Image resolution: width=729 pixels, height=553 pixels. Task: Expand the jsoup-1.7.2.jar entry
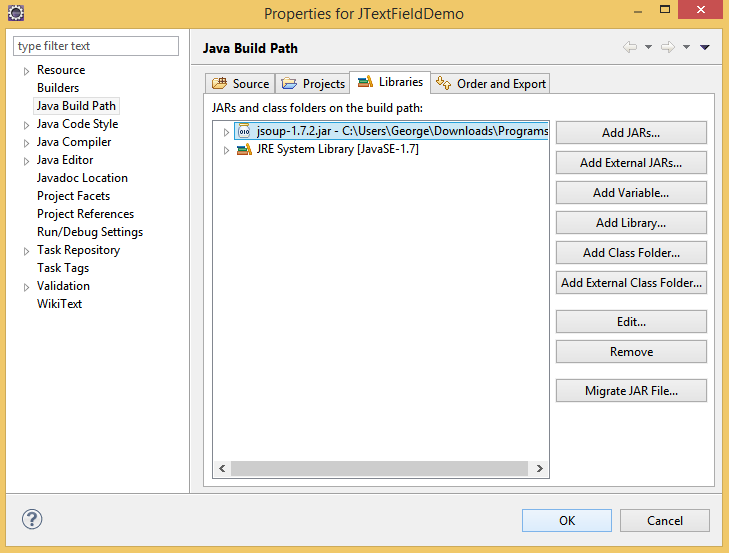[x=227, y=132]
